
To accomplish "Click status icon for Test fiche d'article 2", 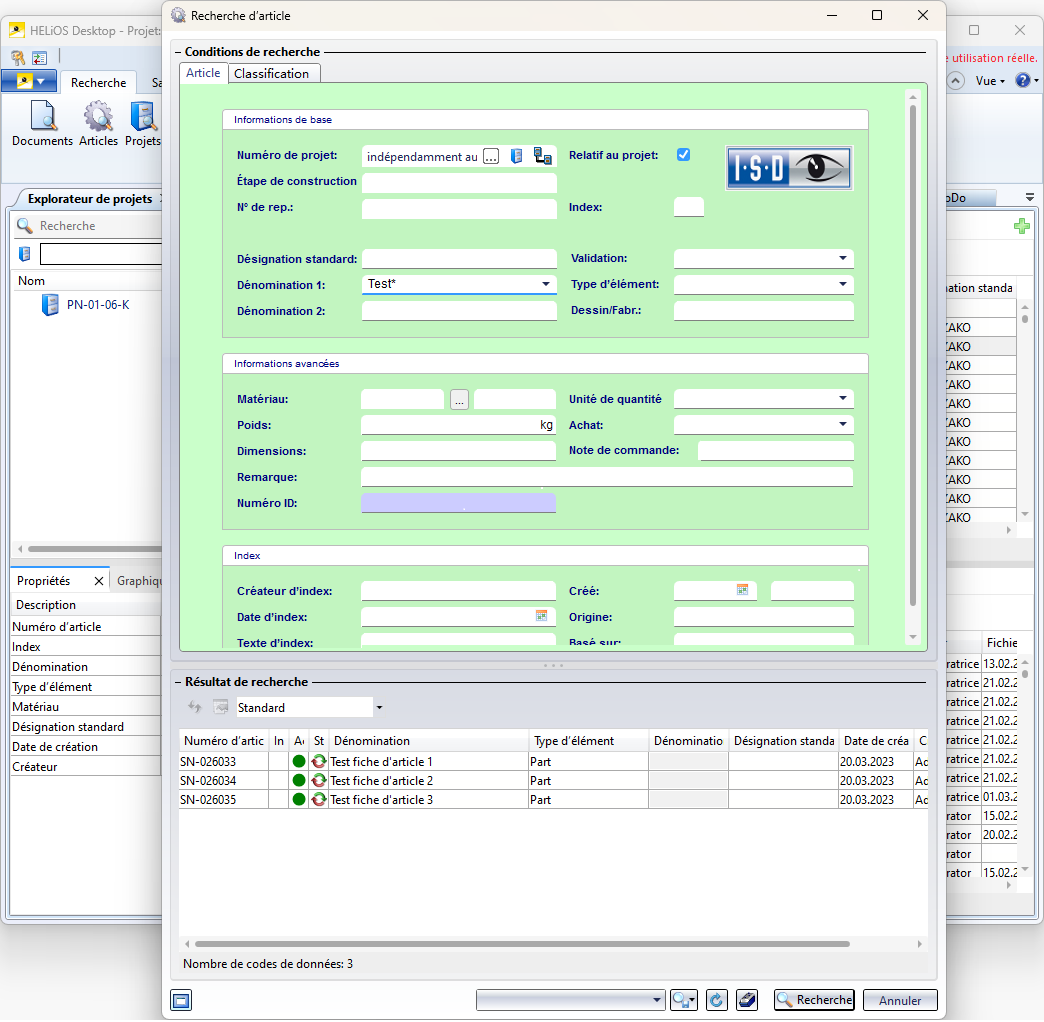I will [319, 781].
